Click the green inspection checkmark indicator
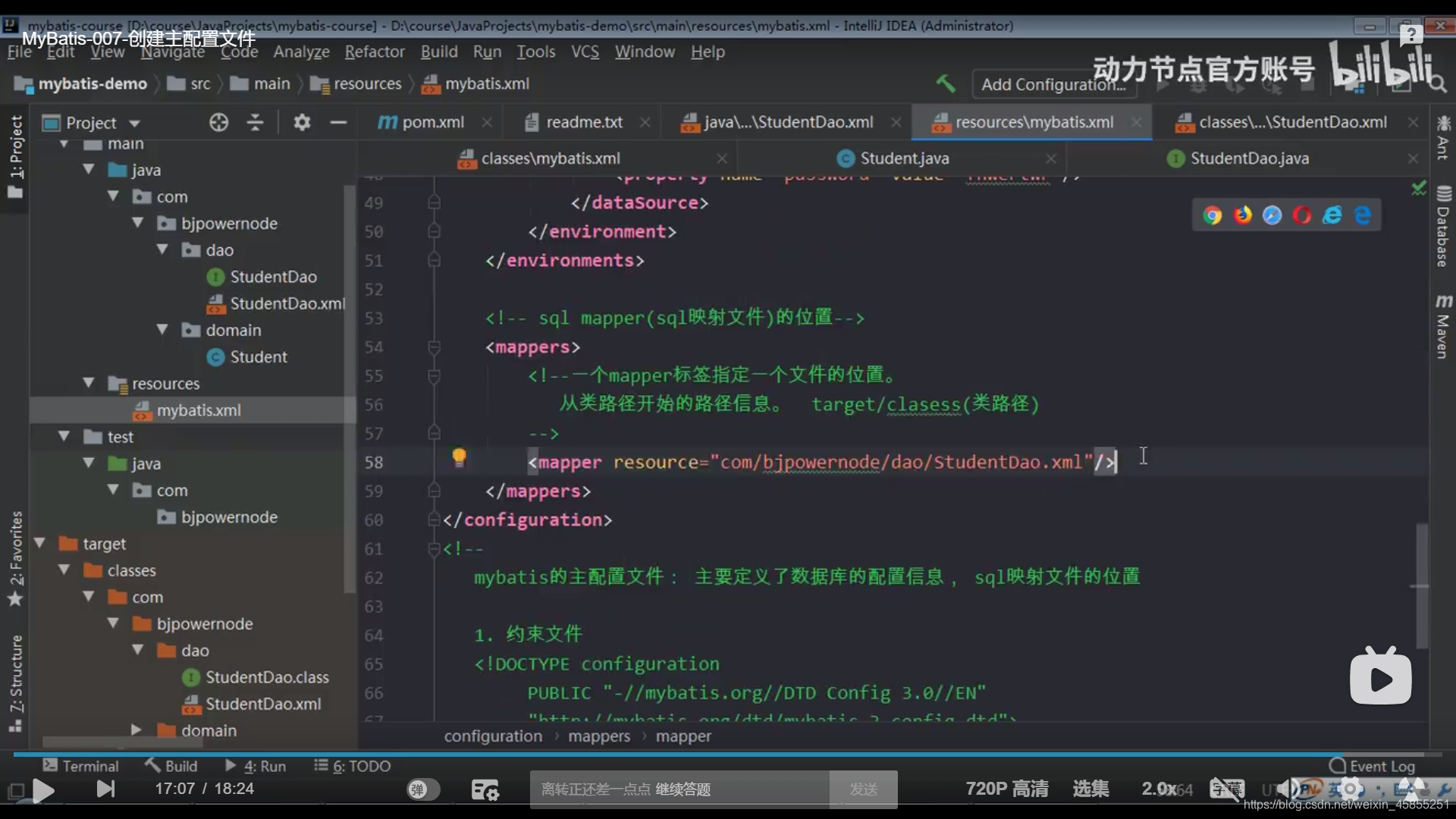This screenshot has width=1456, height=819. pyautogui.click(x=1419, y=187)
